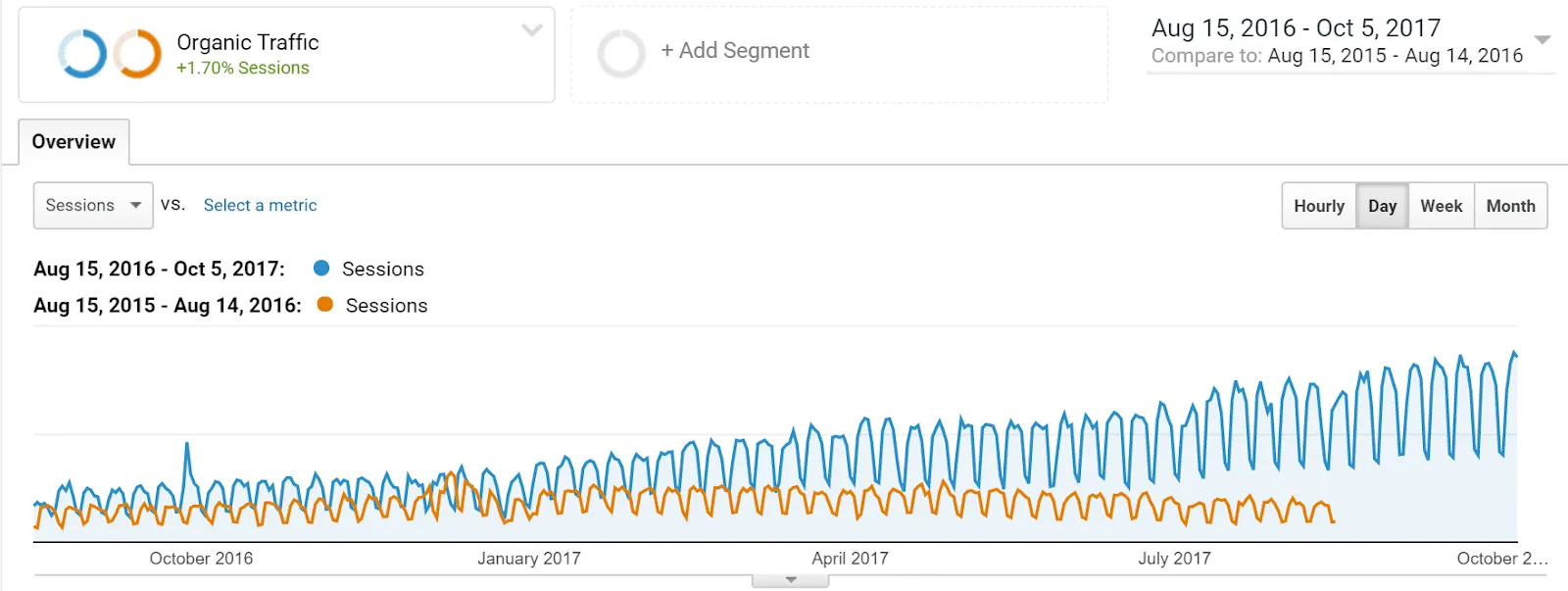
Task: Click the blue Organic Traffic segment donut icon
Action: (81, 53)
